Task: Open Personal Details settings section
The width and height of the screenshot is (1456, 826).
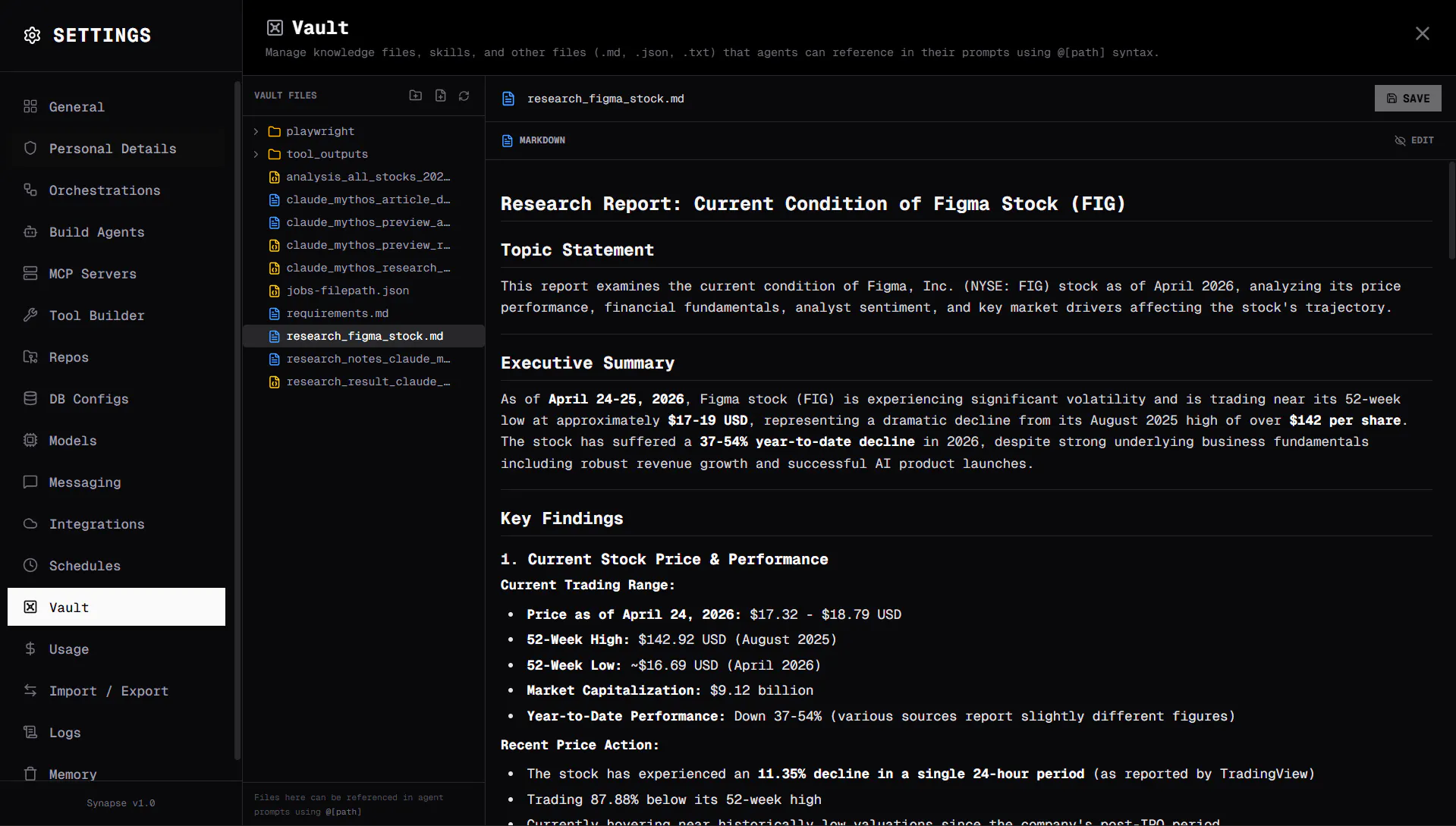Action: 116,149
